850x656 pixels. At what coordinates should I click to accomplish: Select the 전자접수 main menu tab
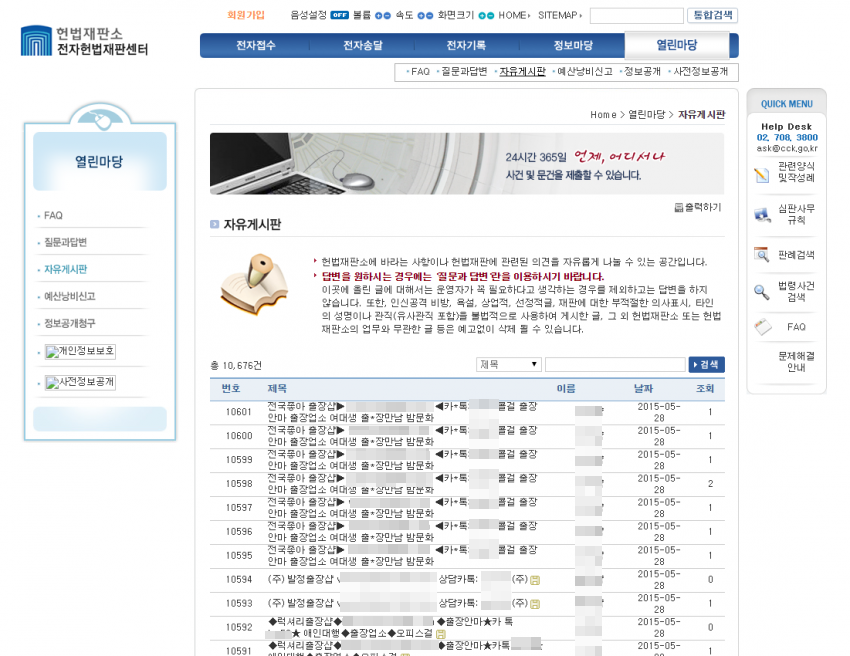[255, 46]
